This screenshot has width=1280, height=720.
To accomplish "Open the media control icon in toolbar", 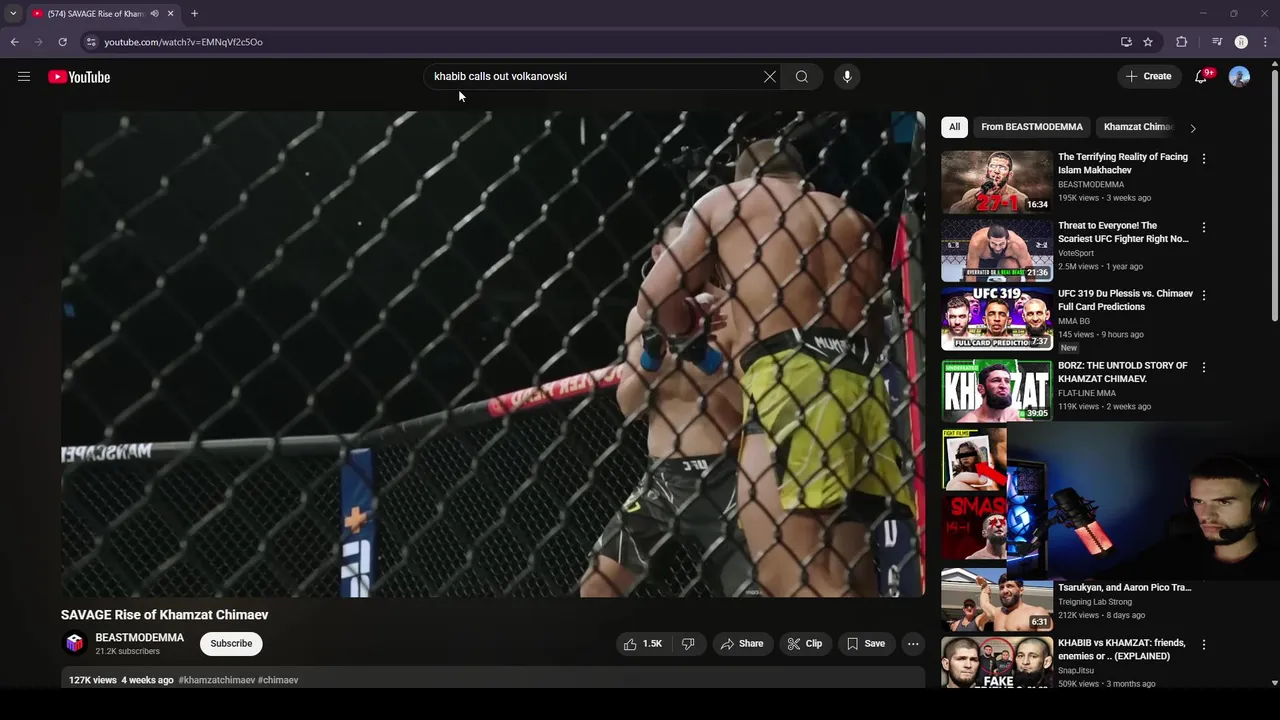I will tap(1217, 42).
